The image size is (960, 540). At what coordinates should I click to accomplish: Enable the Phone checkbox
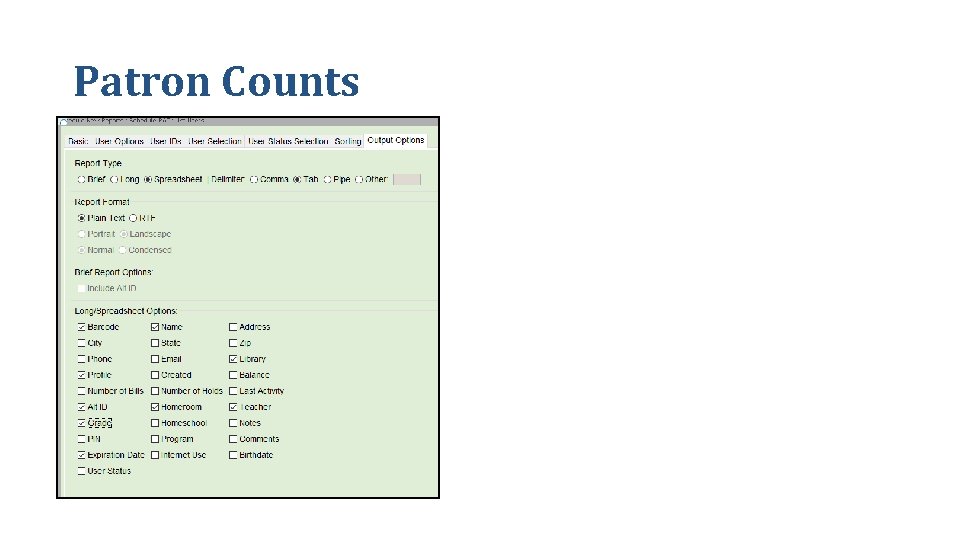[81, 359]
